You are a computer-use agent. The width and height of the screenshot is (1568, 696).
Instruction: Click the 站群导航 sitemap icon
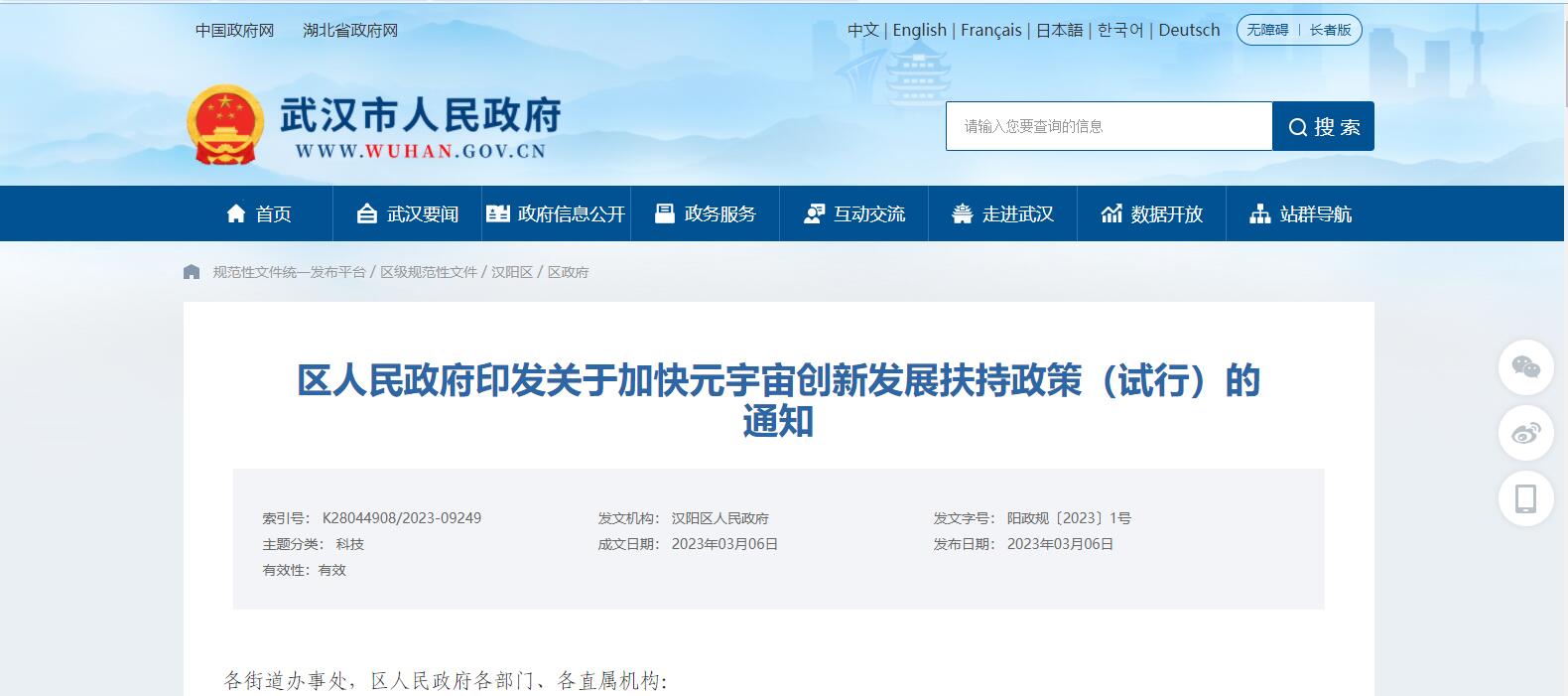click(1260, 213)
